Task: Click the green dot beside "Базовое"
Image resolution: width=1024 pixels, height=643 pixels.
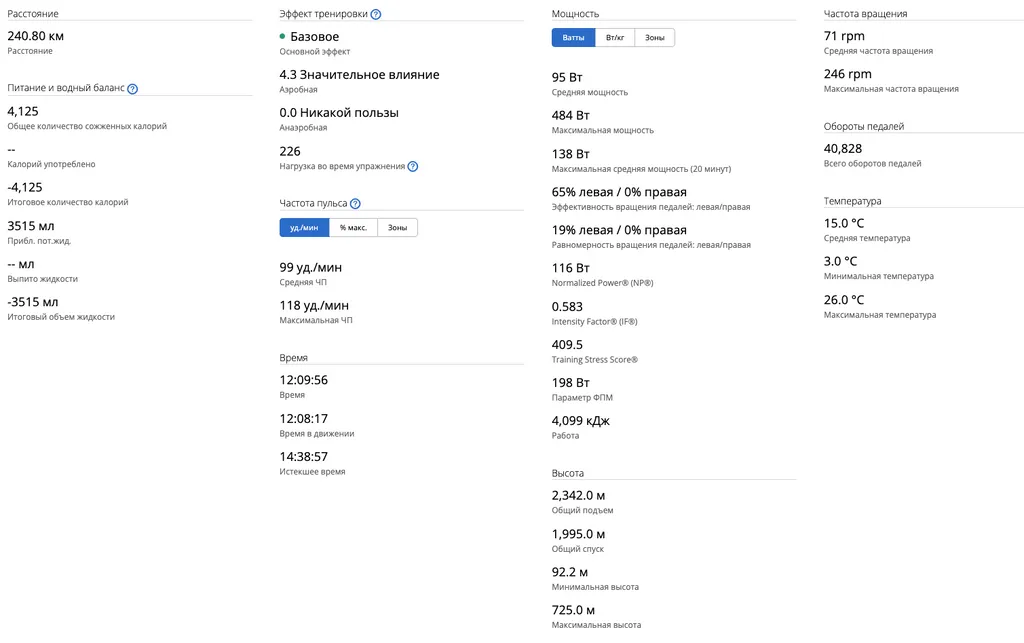Action: (283, 37)
